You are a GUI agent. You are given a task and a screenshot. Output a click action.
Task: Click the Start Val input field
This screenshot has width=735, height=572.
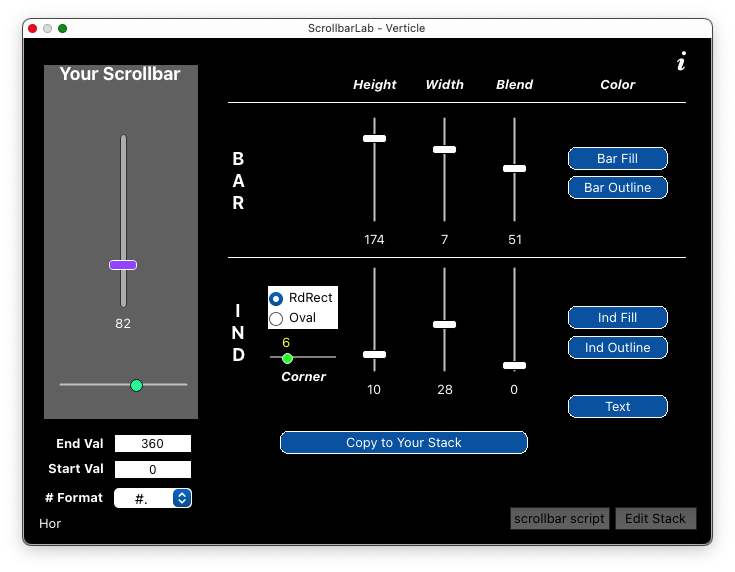coord(152,469)
